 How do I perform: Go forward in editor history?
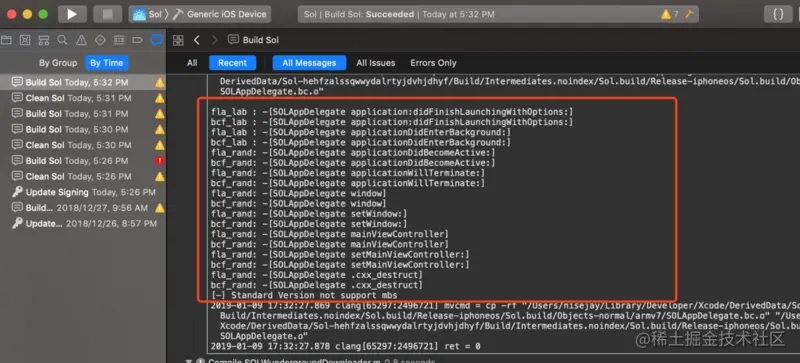click(214, 40)
